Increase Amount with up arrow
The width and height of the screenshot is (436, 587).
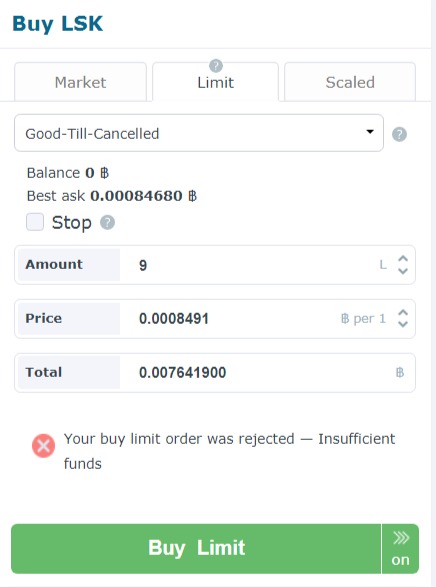click(403, 259)
